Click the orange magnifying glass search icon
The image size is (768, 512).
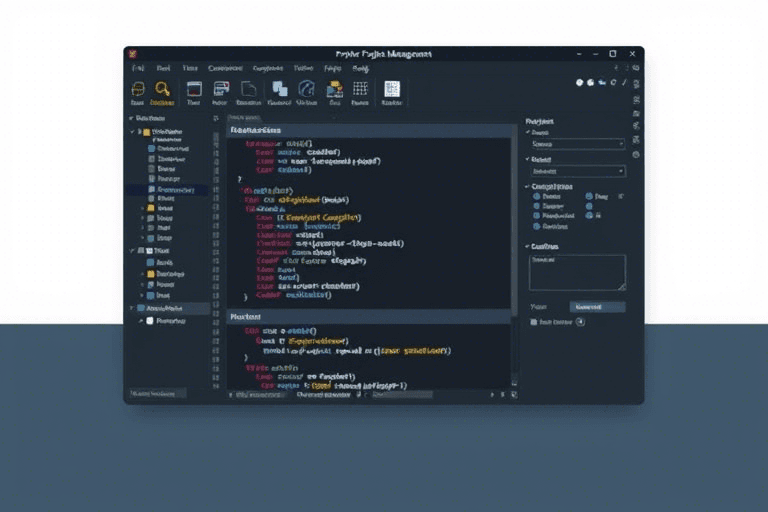[x=162, y=89]
